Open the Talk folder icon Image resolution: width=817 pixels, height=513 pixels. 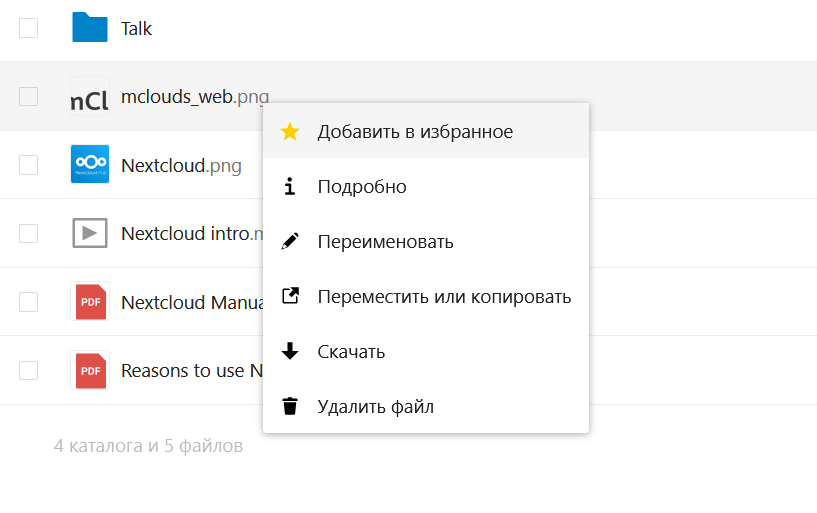90,27
